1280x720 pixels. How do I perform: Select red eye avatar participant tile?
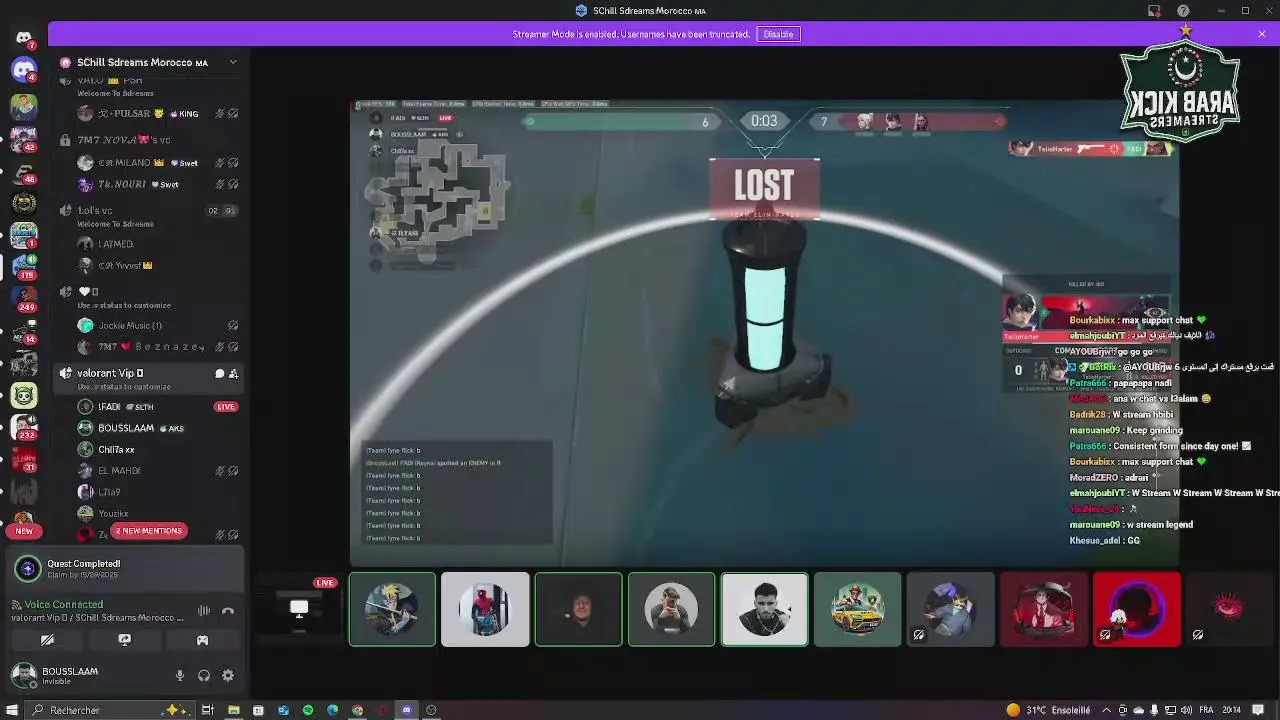pyautogui.click(x=1229, y=609)
